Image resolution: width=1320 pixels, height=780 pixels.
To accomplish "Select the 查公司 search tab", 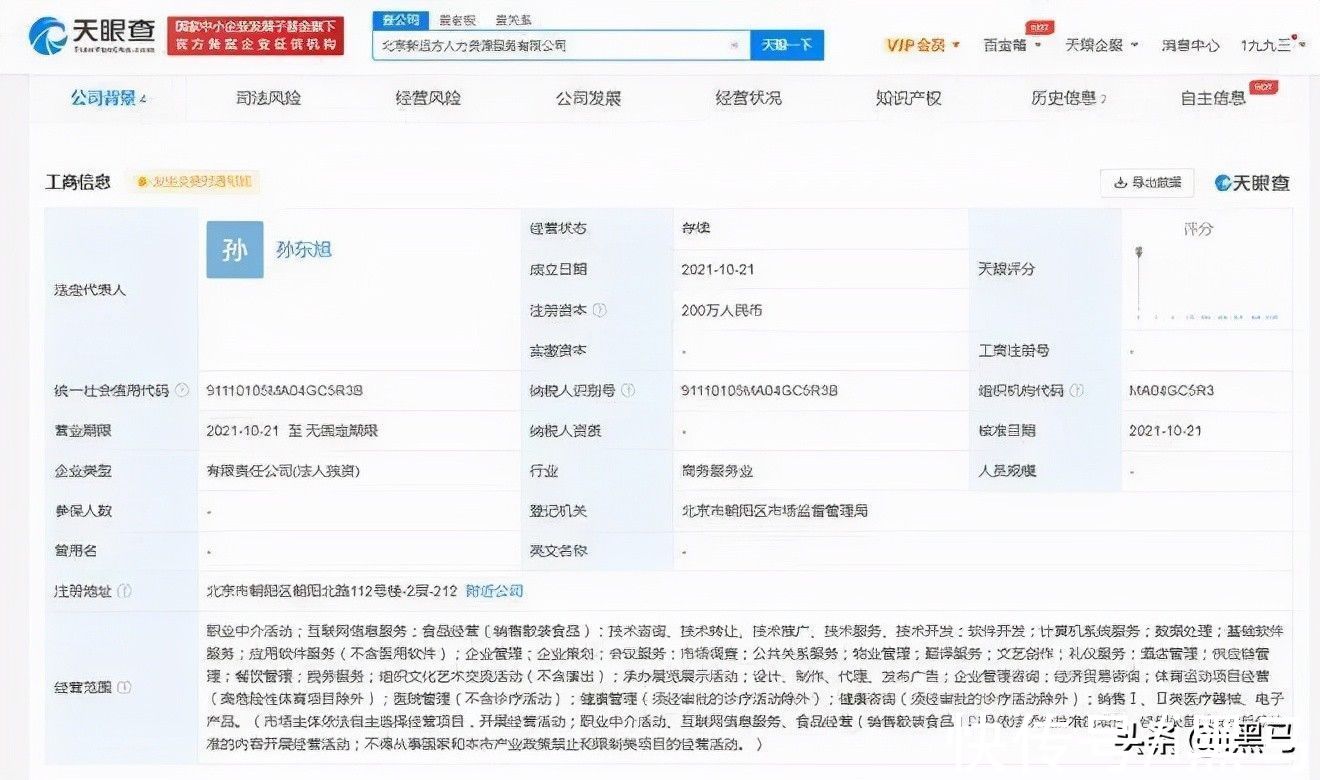I will coord(401,20).
